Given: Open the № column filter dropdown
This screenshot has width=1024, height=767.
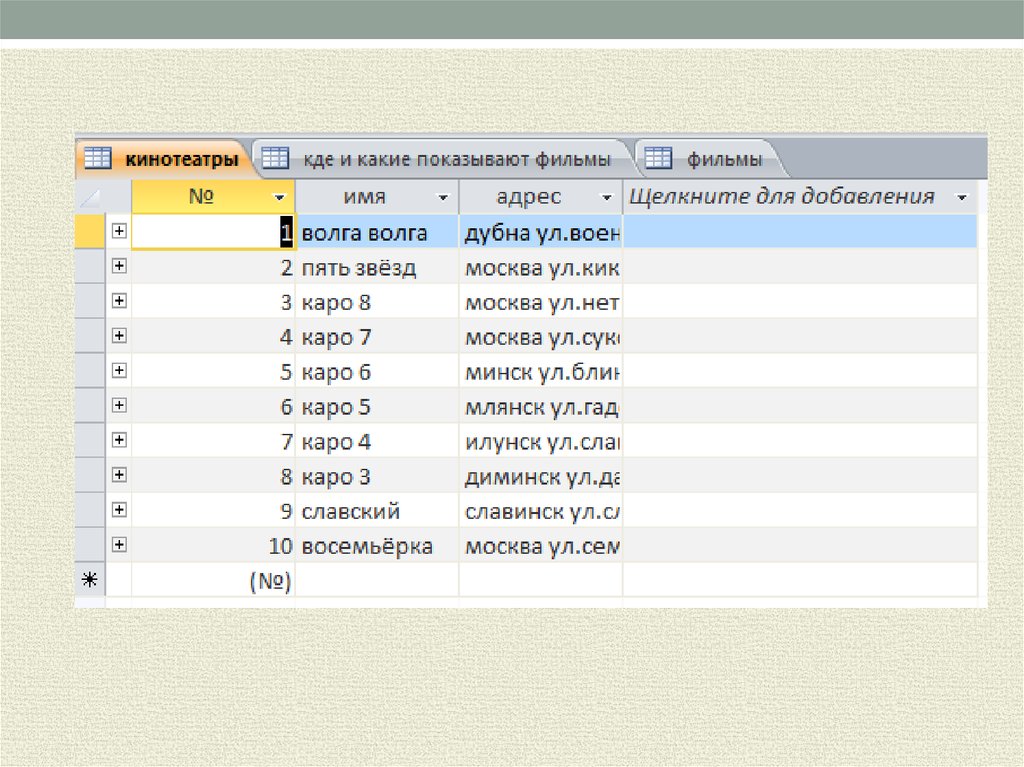Looking at the screenshot, I should 279,197.
